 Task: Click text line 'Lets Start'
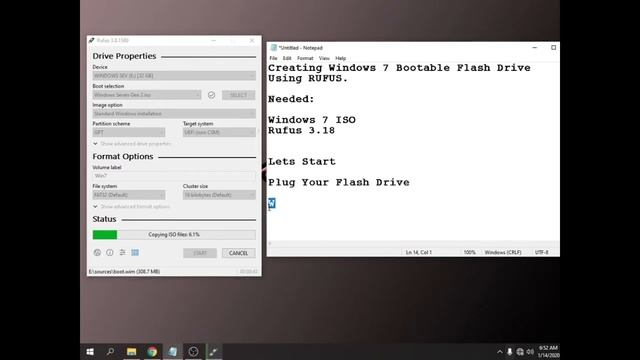tap(302, 162)
